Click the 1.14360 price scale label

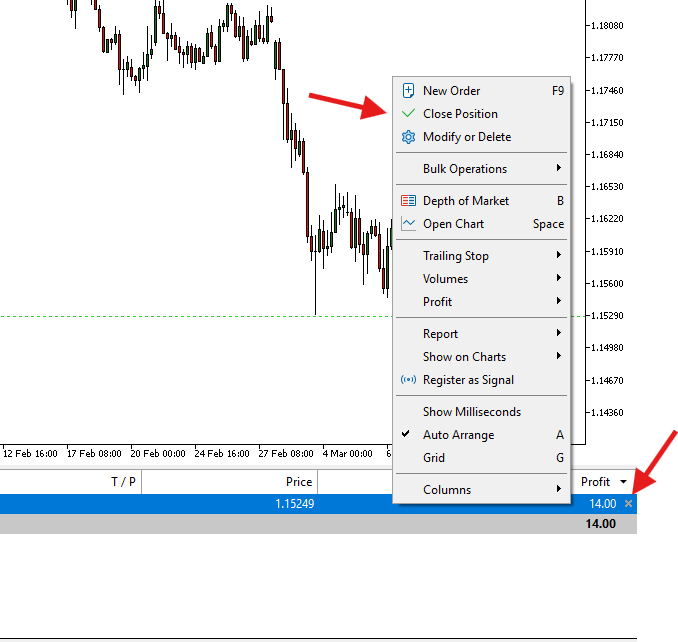(x=607, y=412)
